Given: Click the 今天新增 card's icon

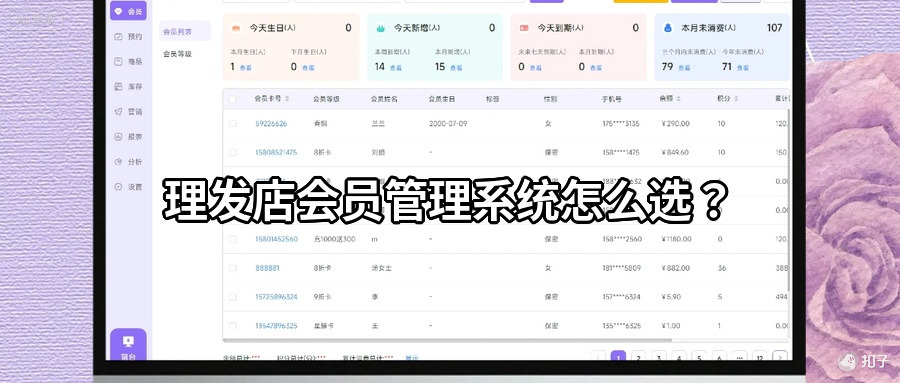Looking at the screenshot, I should pyautogui.click(x=380, y=28).
